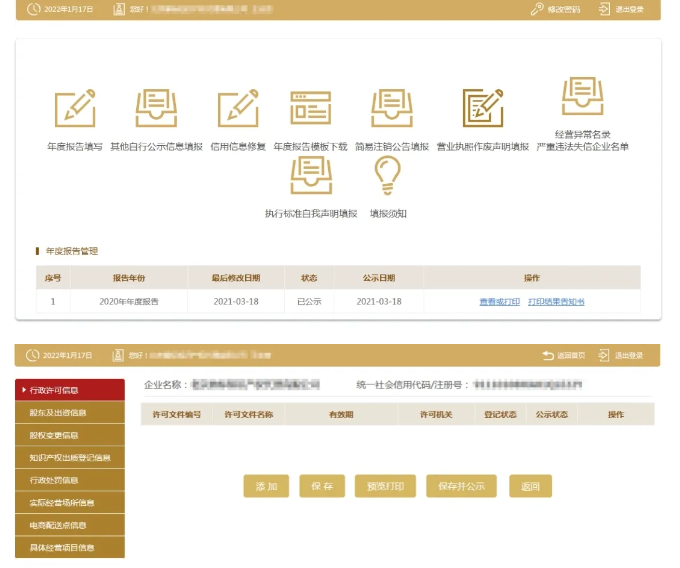Open the 简易注销公告填报 icon
Image resolution: width=680 pixels, height=568 pixels.
(392, 109)
